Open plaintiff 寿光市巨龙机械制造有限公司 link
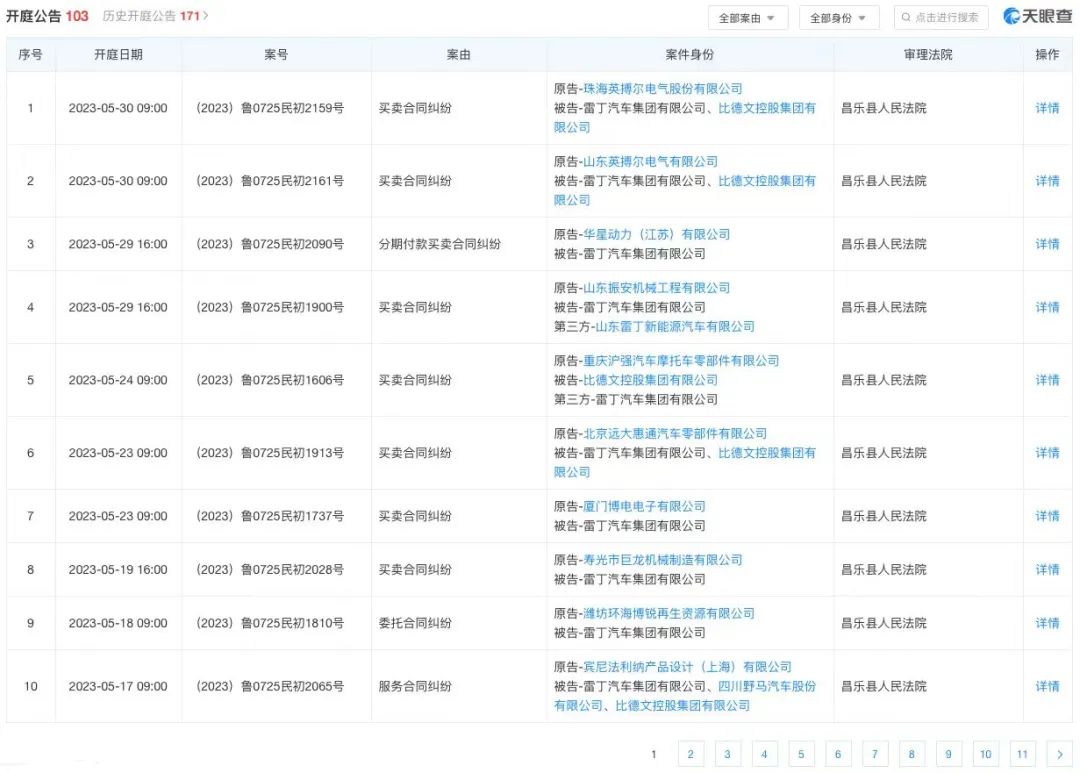 pos(663,559)
